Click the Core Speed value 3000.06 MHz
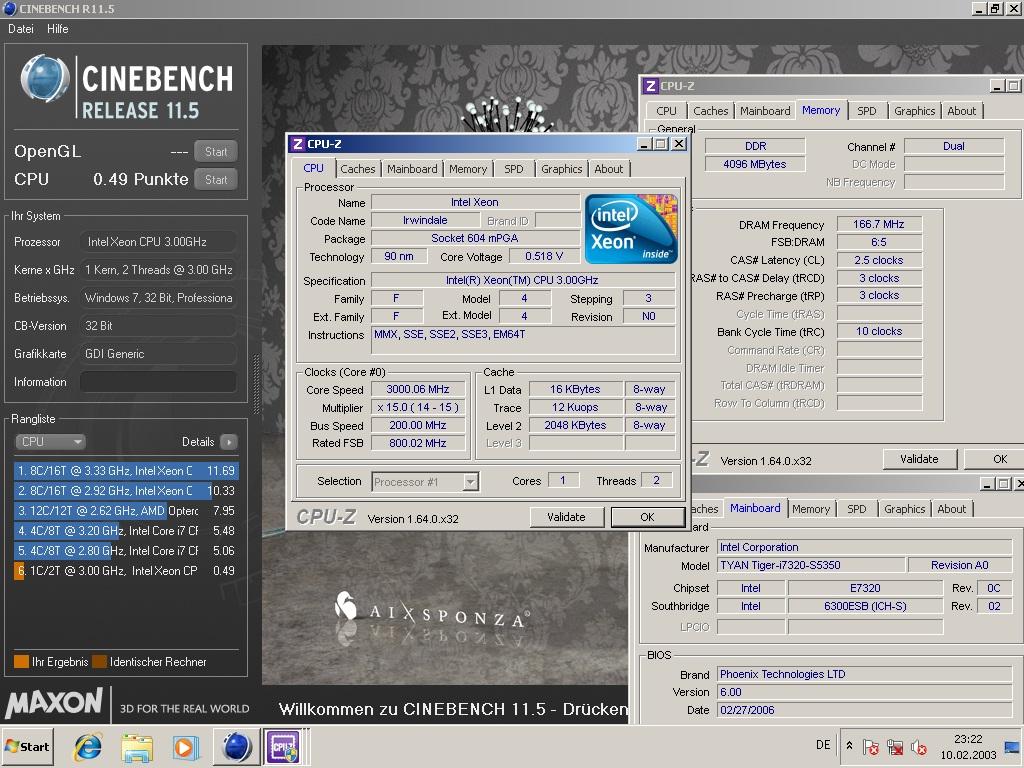The height and width of the screenshot is (768, 1024). pos(418,389)
